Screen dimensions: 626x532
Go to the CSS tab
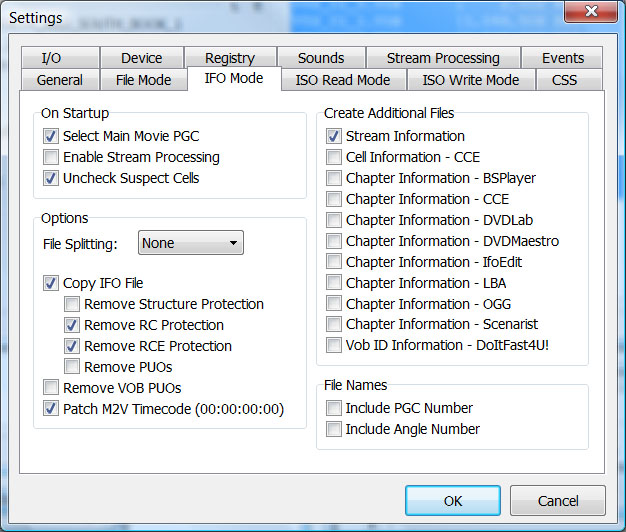coord(564,80)
